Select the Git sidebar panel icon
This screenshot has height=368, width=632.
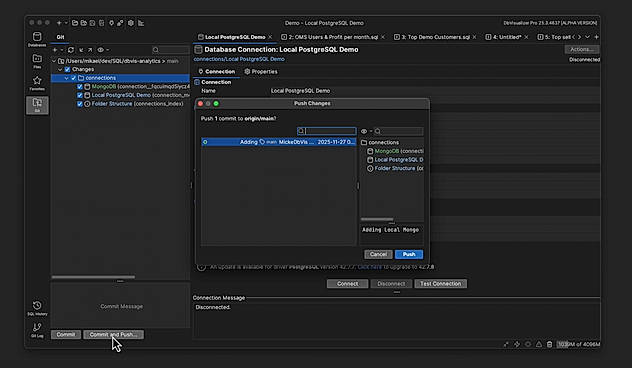pyautogui.click(x=37, y=105)
